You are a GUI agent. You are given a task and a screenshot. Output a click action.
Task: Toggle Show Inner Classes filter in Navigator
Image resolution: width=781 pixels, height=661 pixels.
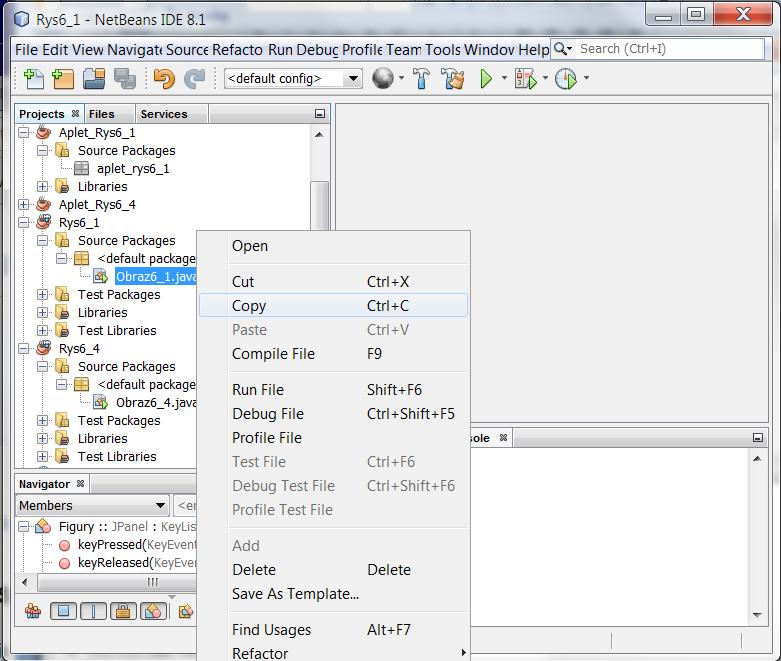pyautogui.click(x=153, y=610)
